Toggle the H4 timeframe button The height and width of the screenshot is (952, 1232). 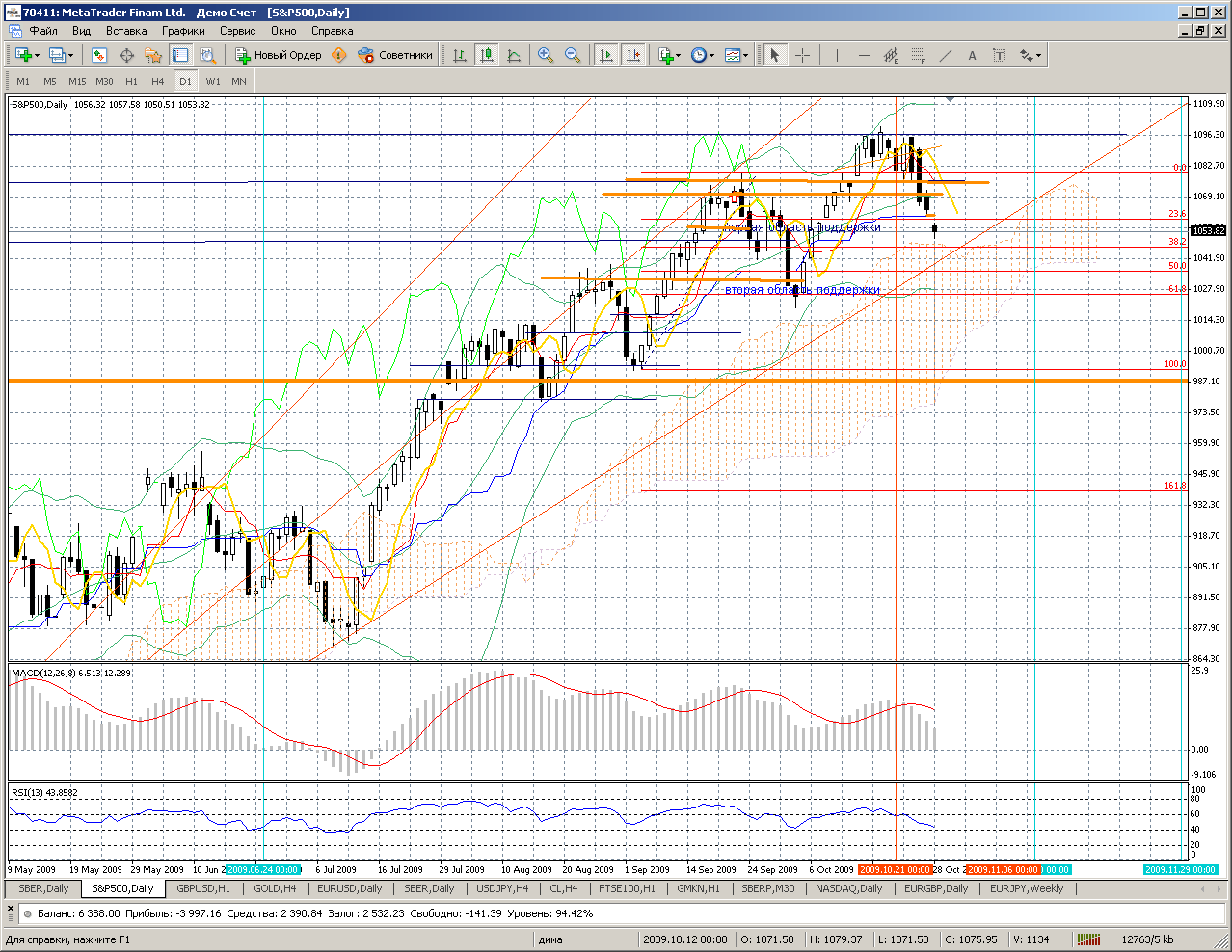(158, 81)
